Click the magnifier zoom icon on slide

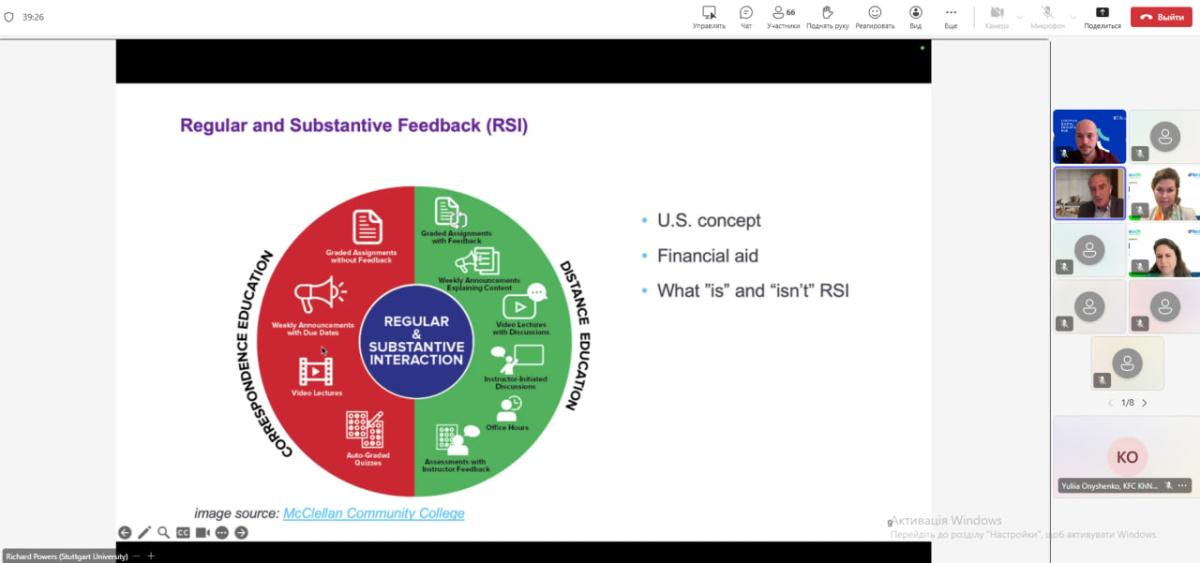pyautogui.click(x=163, y=532)
